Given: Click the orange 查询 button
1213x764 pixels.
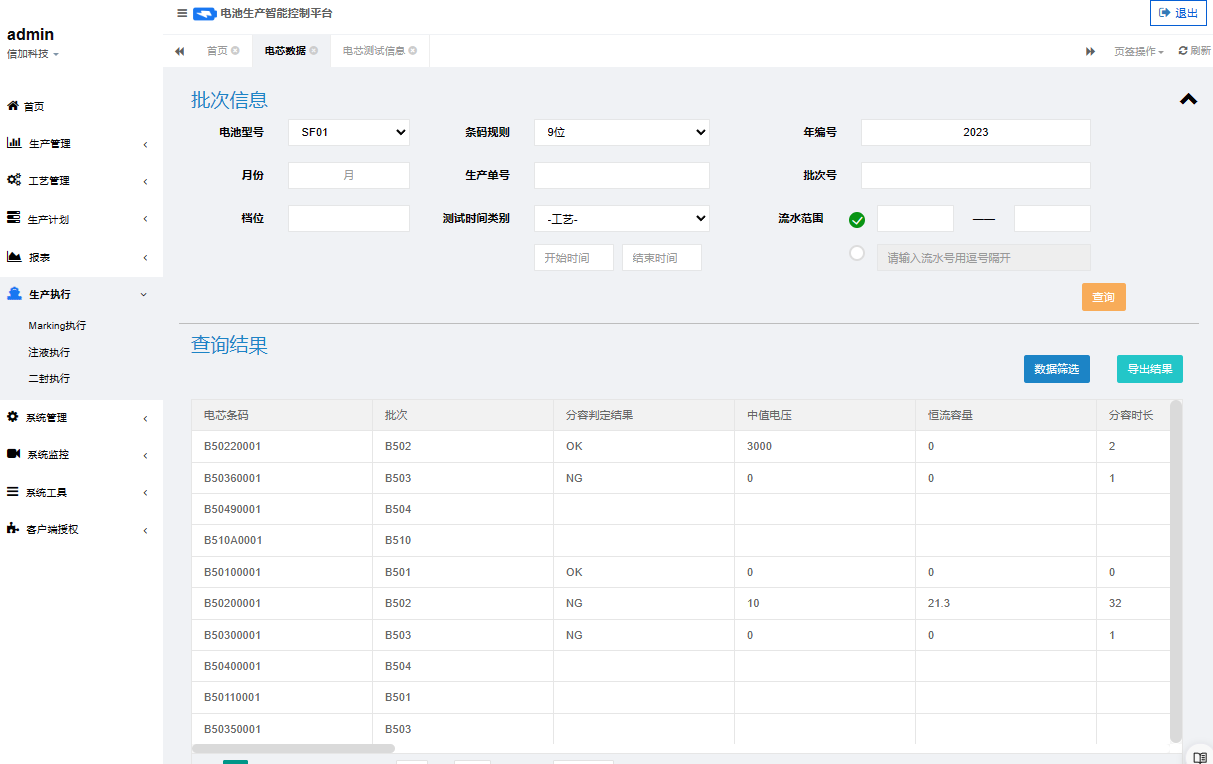Looking at the screenshot, I should (1103, 297).
